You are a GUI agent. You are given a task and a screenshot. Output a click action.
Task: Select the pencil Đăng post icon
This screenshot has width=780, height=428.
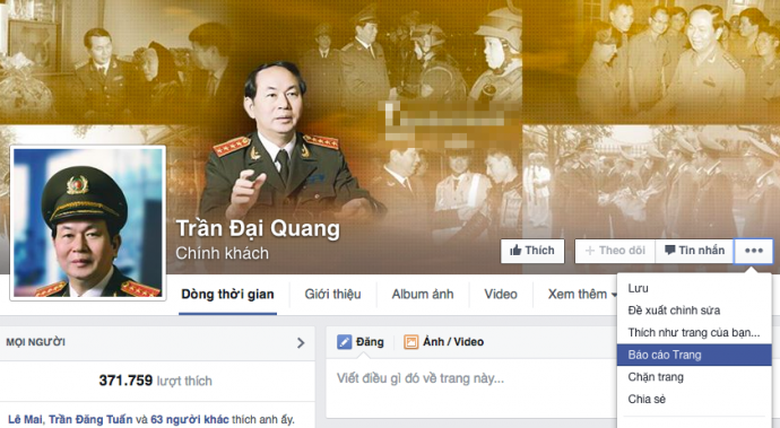pos(344,342)
